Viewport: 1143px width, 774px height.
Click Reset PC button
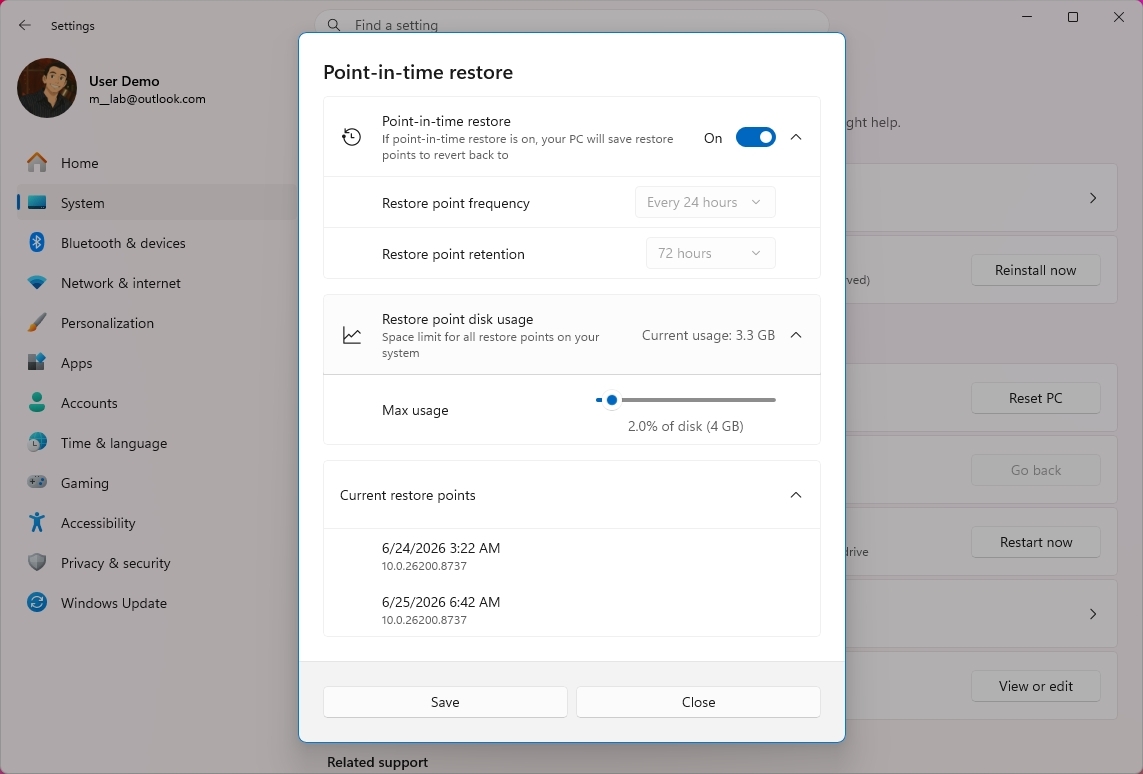1035,398
